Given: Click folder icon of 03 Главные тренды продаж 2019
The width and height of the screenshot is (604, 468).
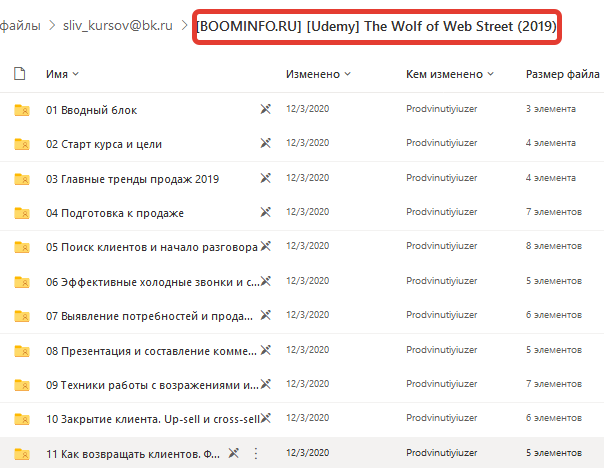Looking at the screenshot, I should [22, 179].
